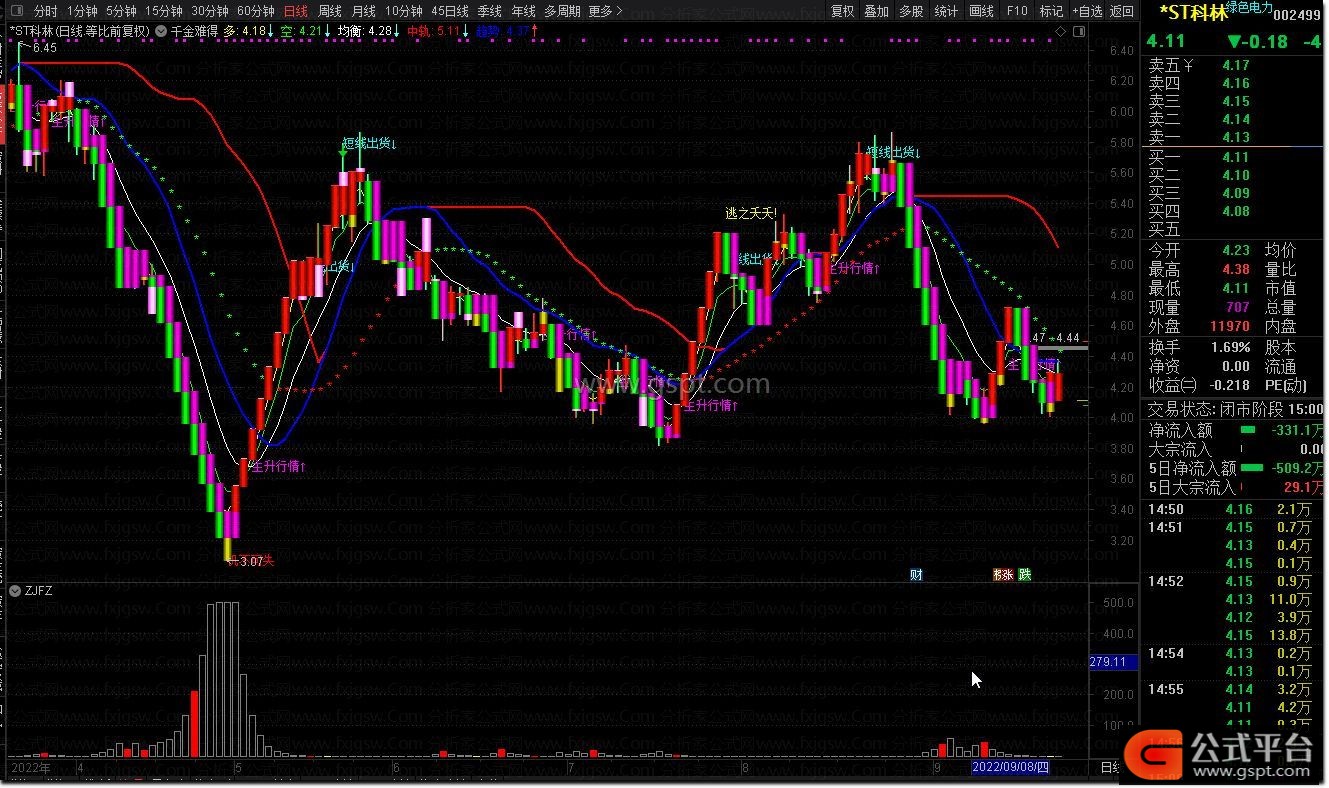Expand the ZJFZ sub-indicator dropdown arrow
This screenshot has height=788, width=1329.
coord(15,590)
